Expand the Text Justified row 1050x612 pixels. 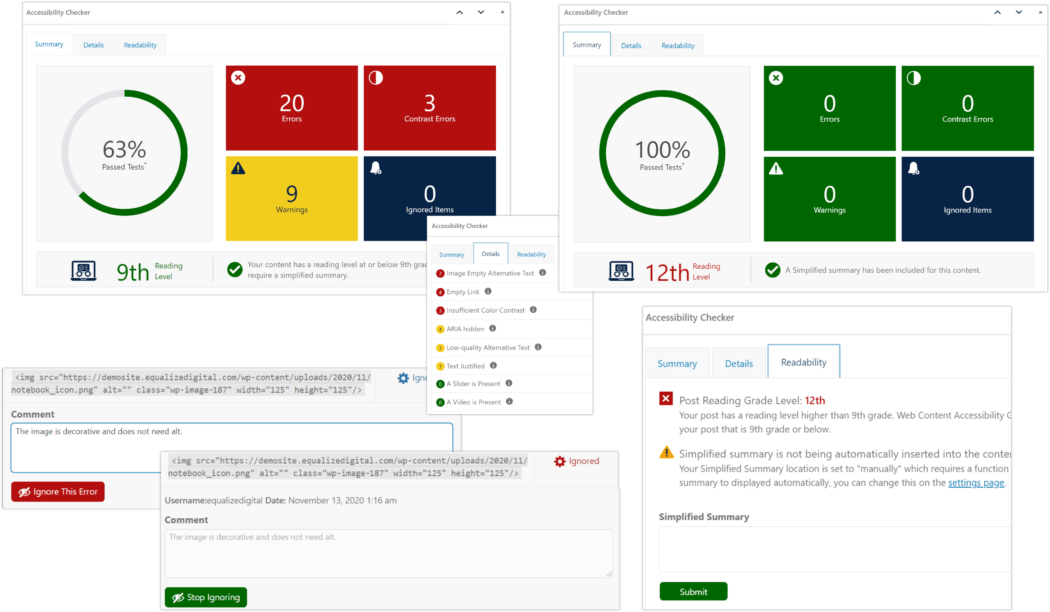click(509, 366)
